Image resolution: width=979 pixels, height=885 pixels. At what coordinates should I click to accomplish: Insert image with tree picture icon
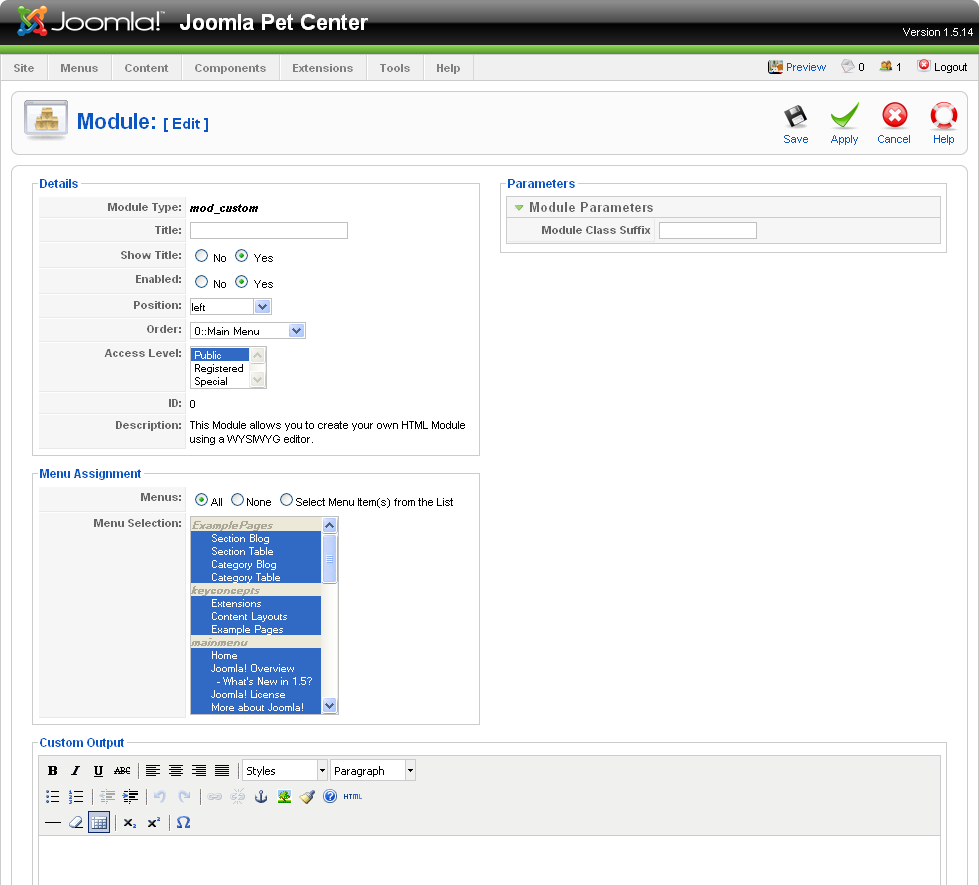[x=284, y=796]
